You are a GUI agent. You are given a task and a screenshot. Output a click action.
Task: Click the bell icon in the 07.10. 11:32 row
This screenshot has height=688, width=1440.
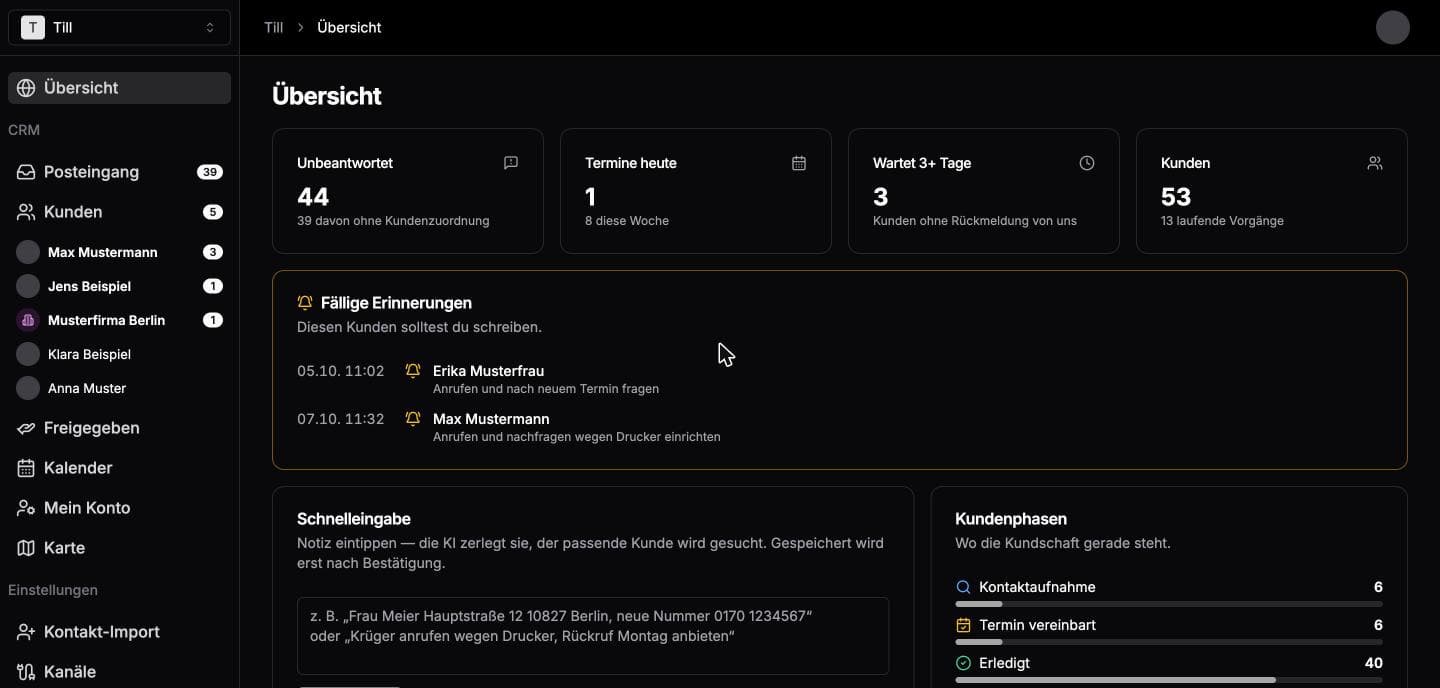pos(413,419)
